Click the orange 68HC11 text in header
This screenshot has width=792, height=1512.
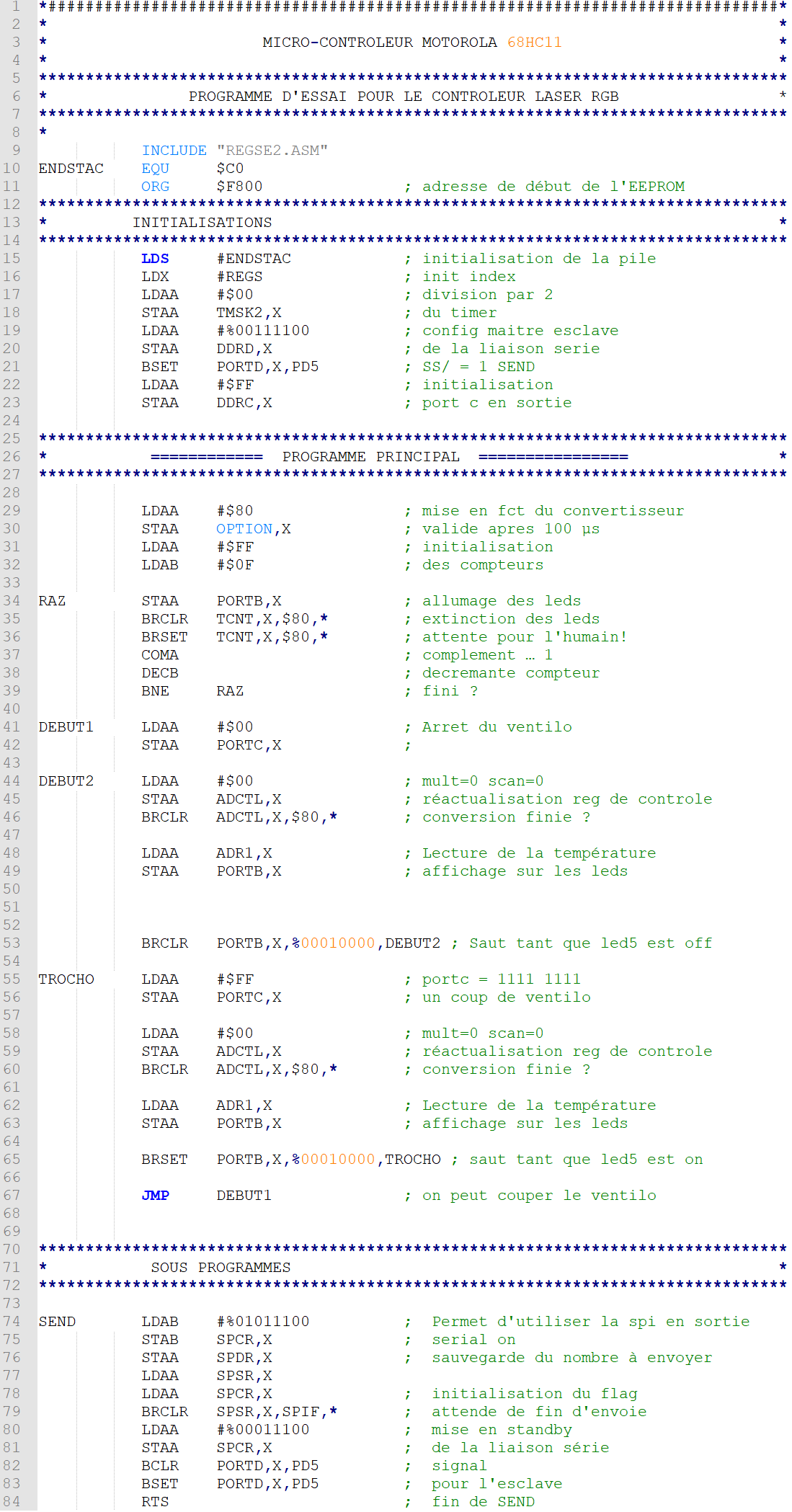coord(534,43)
